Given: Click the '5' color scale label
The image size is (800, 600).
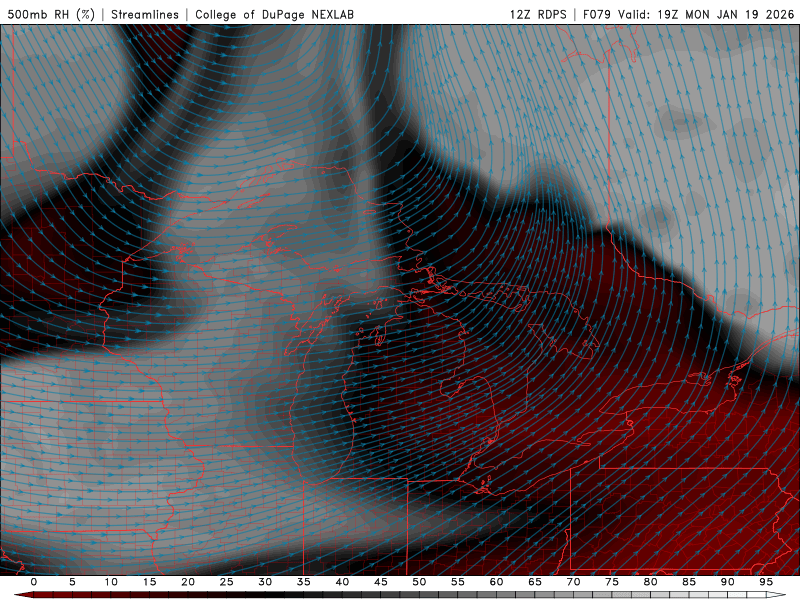Looking at the screenshot, I should tap(72, 582).
